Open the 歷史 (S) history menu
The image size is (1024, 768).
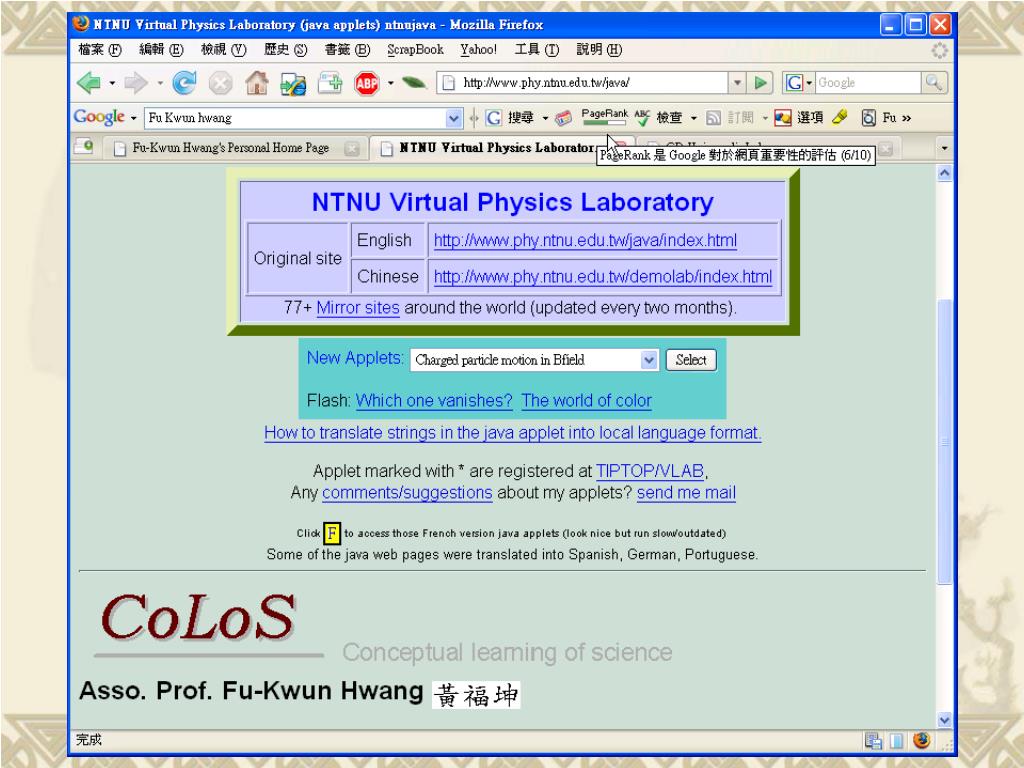pyautogui.click(x=285, y=50)
